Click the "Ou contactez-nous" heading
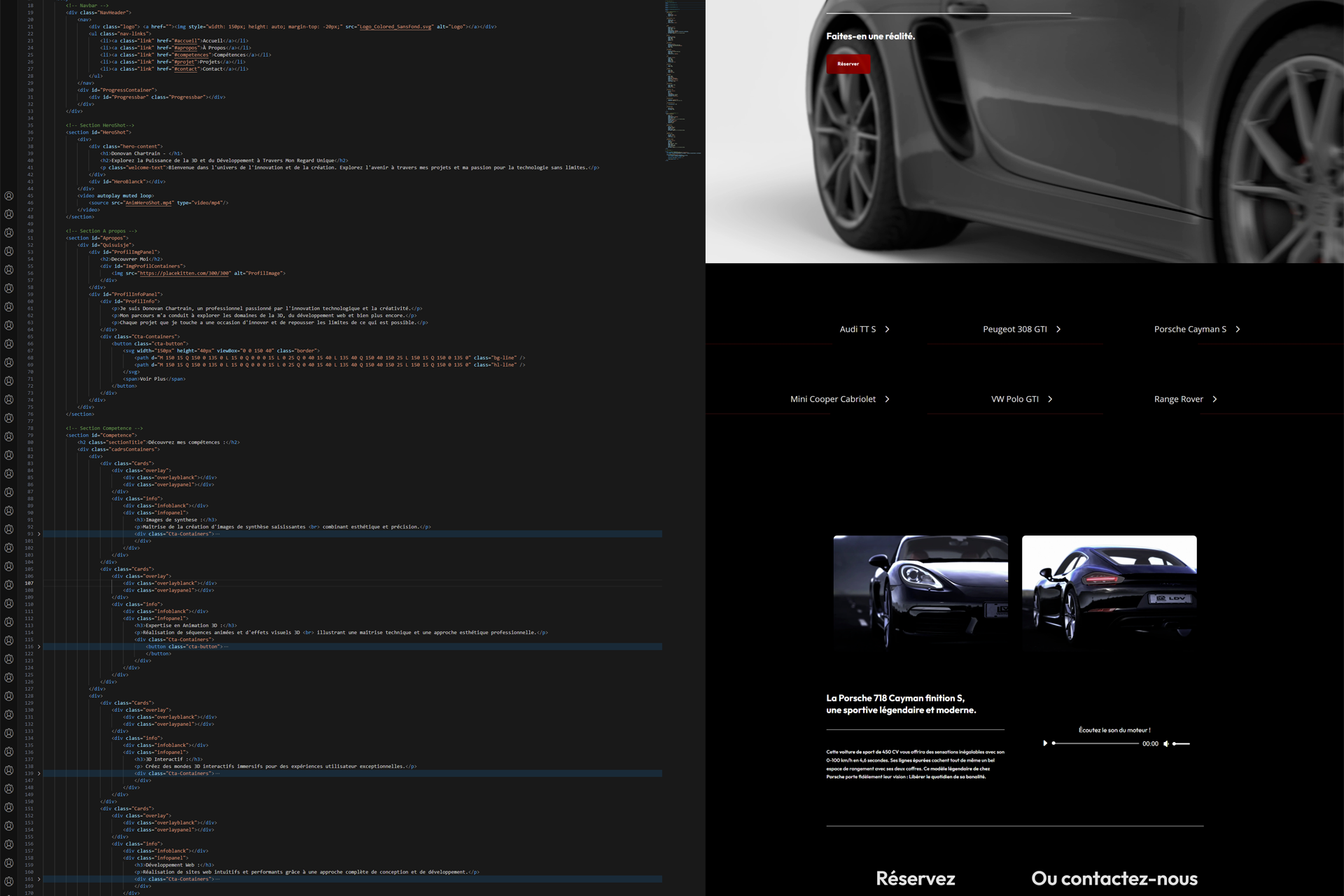The height and width of the screenshot is (896, 1344). [x=1114, y=878]
